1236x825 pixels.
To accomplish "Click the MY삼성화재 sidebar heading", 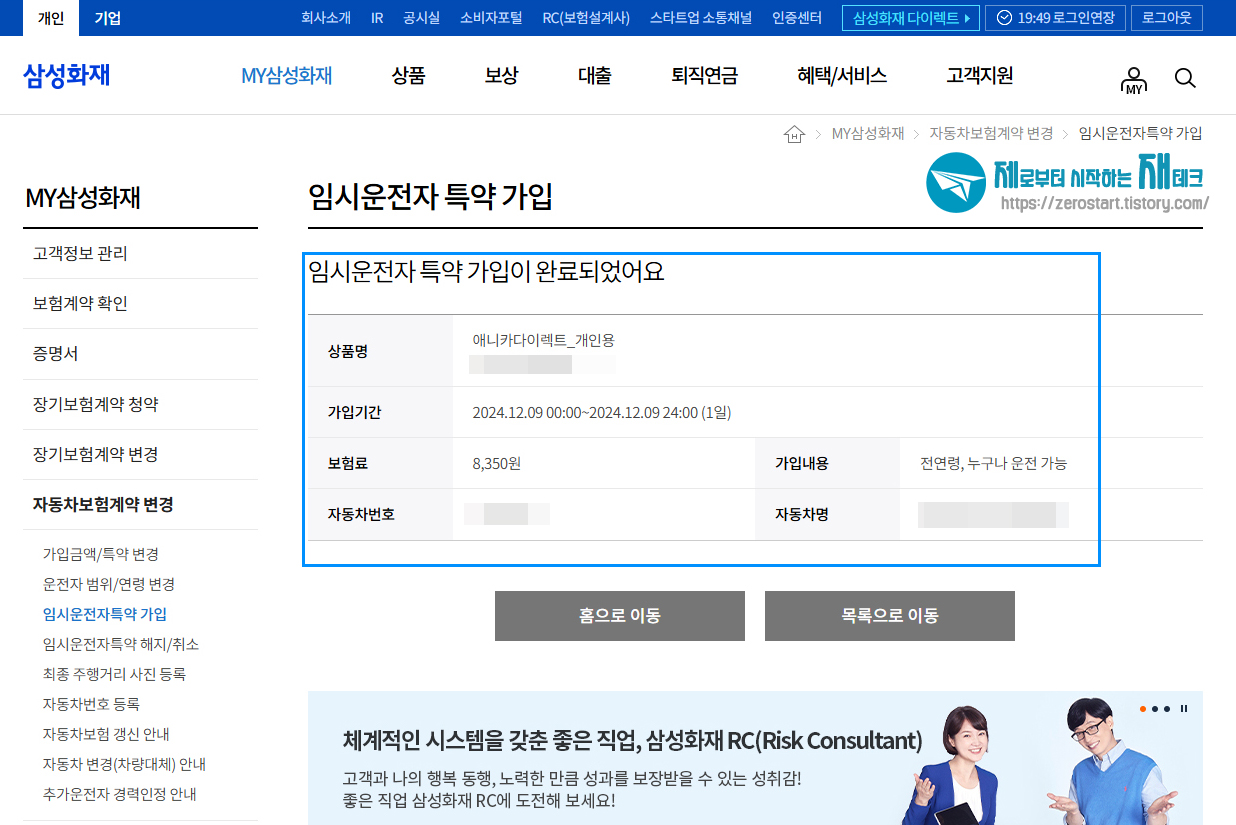I will (x=83, y=198).
